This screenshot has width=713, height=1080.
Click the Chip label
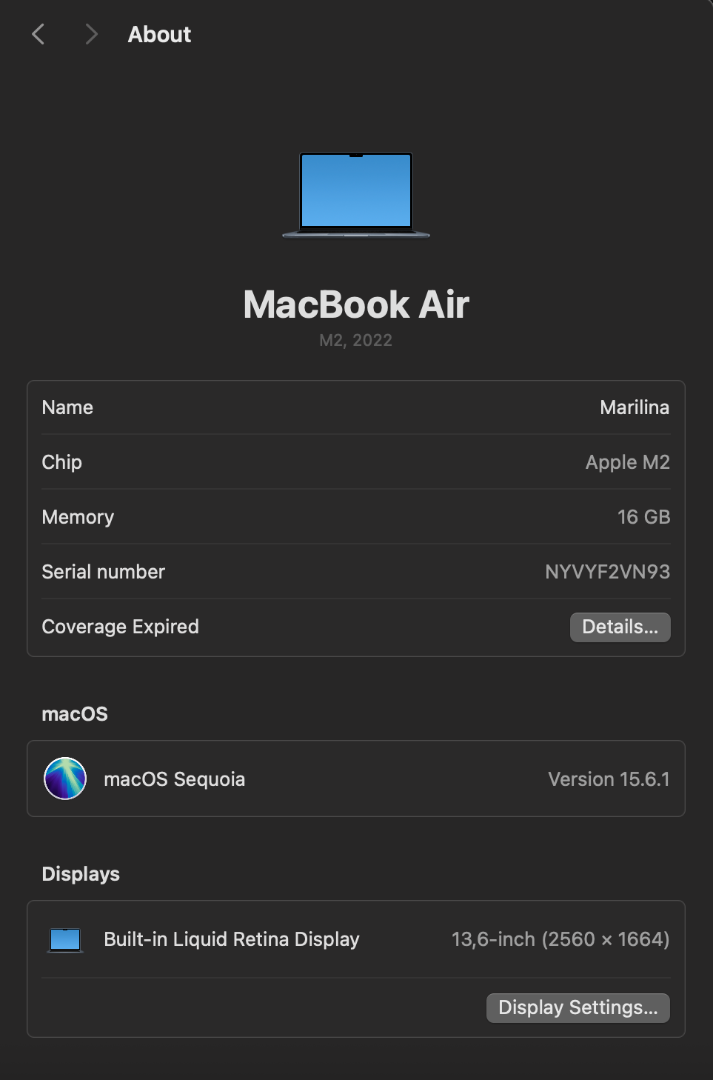point(62,462)
